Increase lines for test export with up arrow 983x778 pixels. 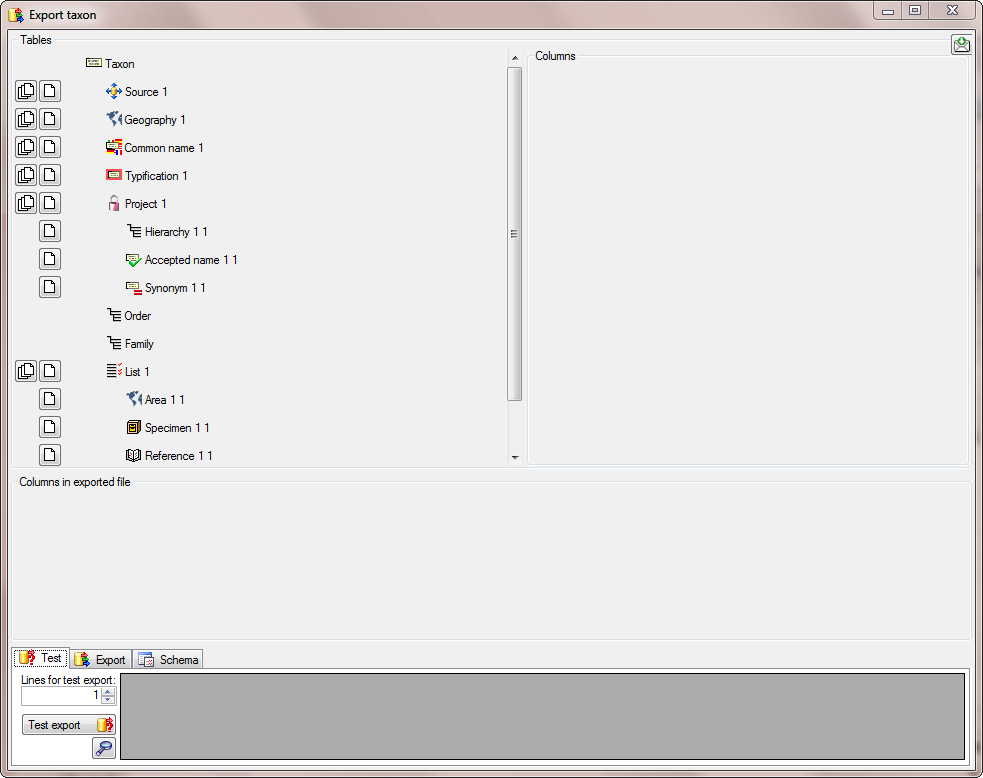(x=108, y=691)
